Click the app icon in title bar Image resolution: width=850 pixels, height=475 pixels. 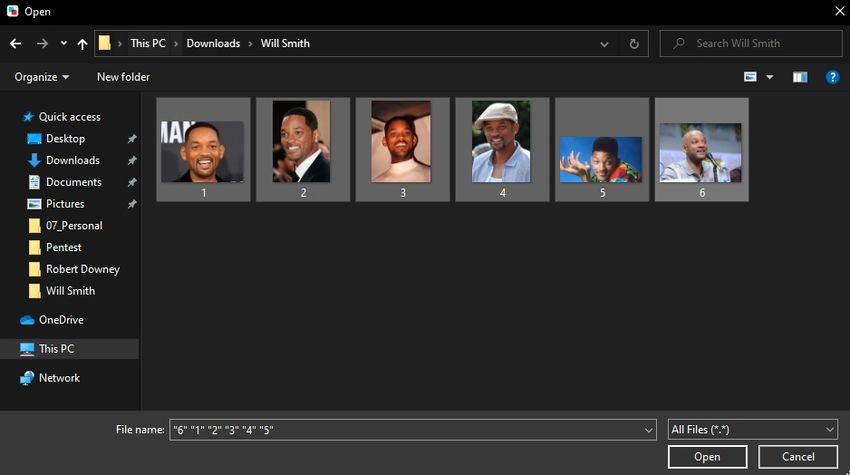(12, 11)
